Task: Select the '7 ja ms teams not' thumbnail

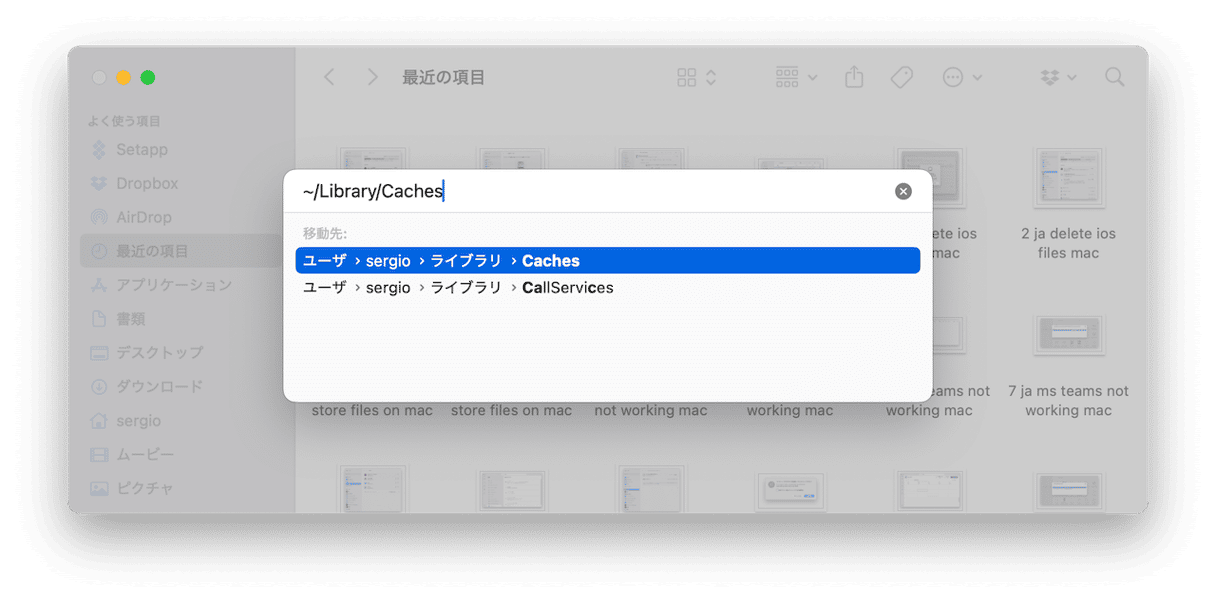Action: pos(1068,336)
